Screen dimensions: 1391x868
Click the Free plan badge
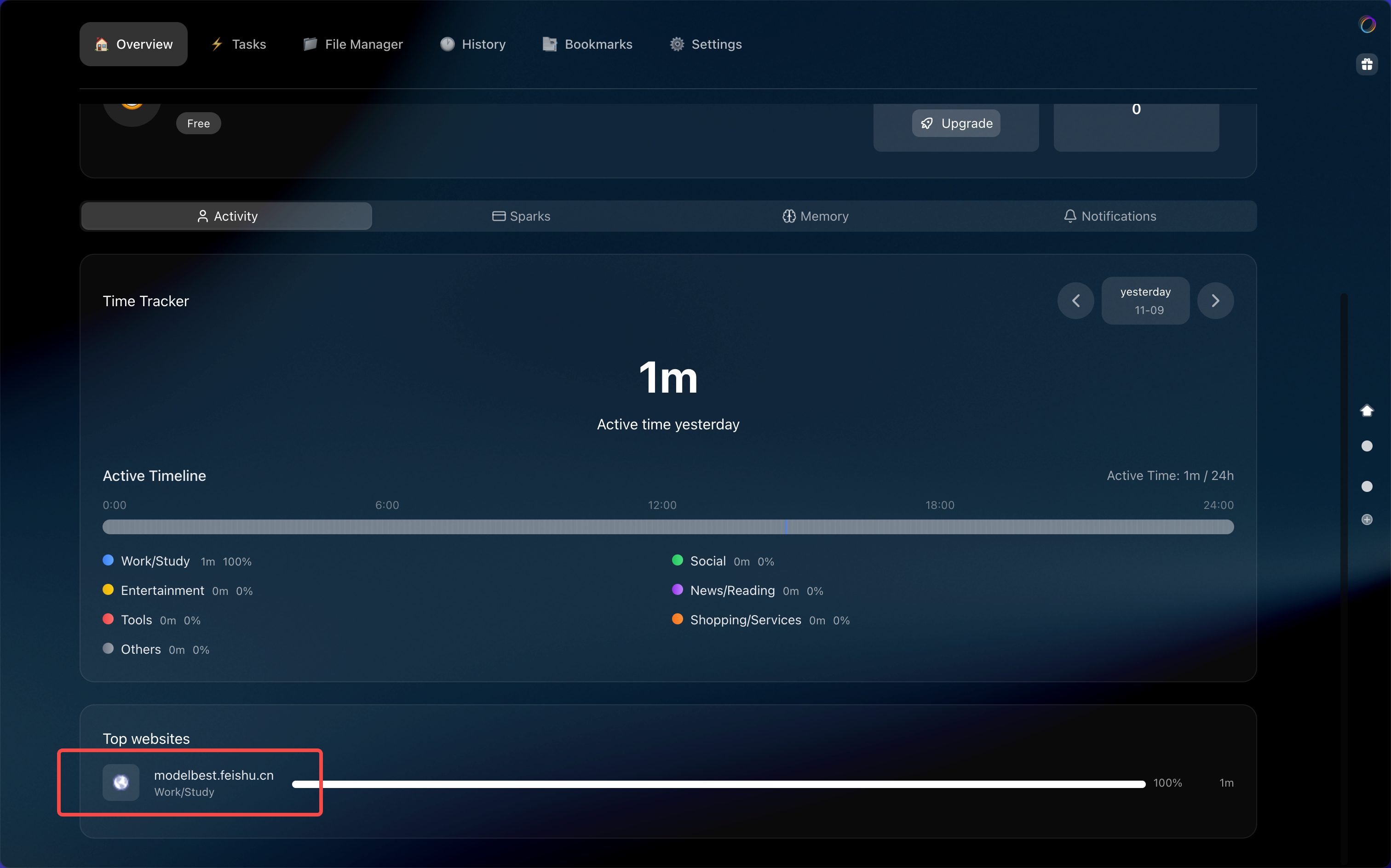tap(198, 123)
